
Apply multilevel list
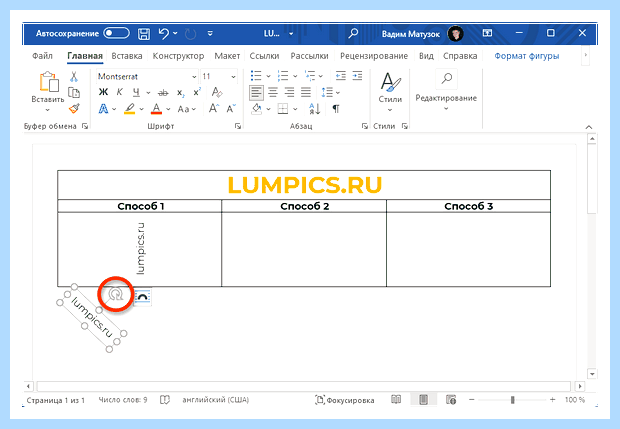(x=310, y=76)
